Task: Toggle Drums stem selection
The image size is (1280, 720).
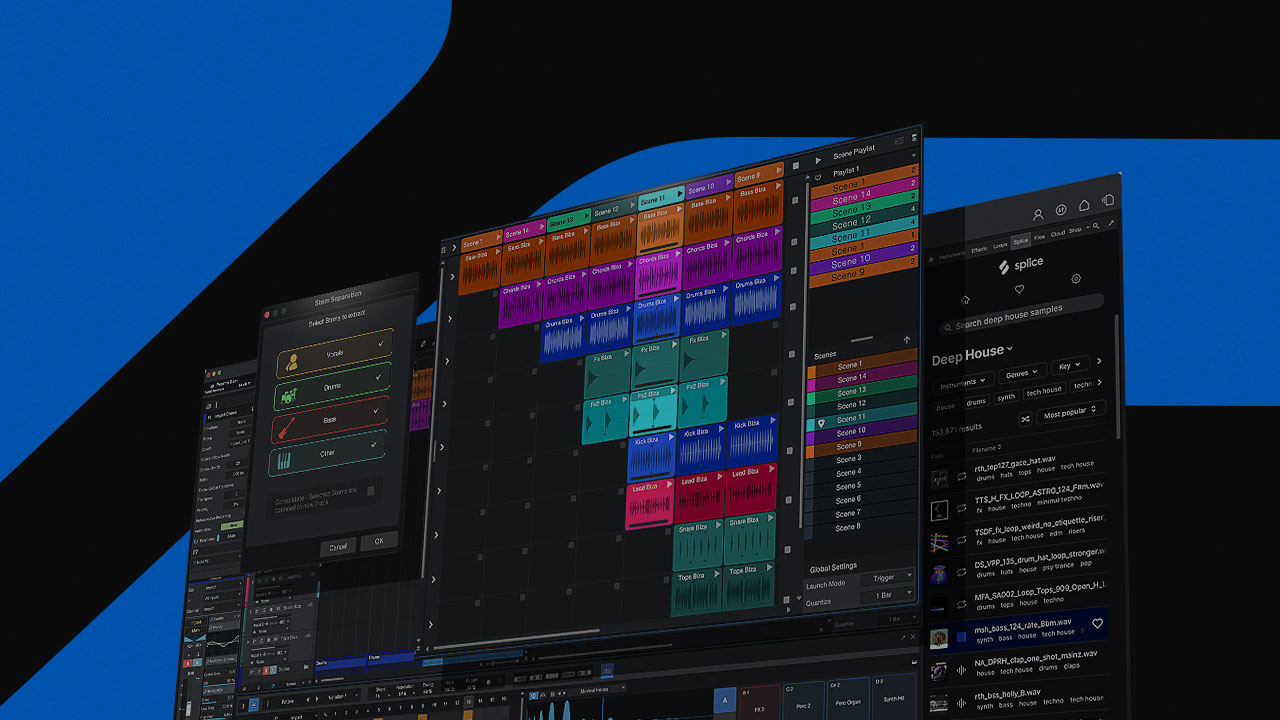Action: [x=331, y=386]
